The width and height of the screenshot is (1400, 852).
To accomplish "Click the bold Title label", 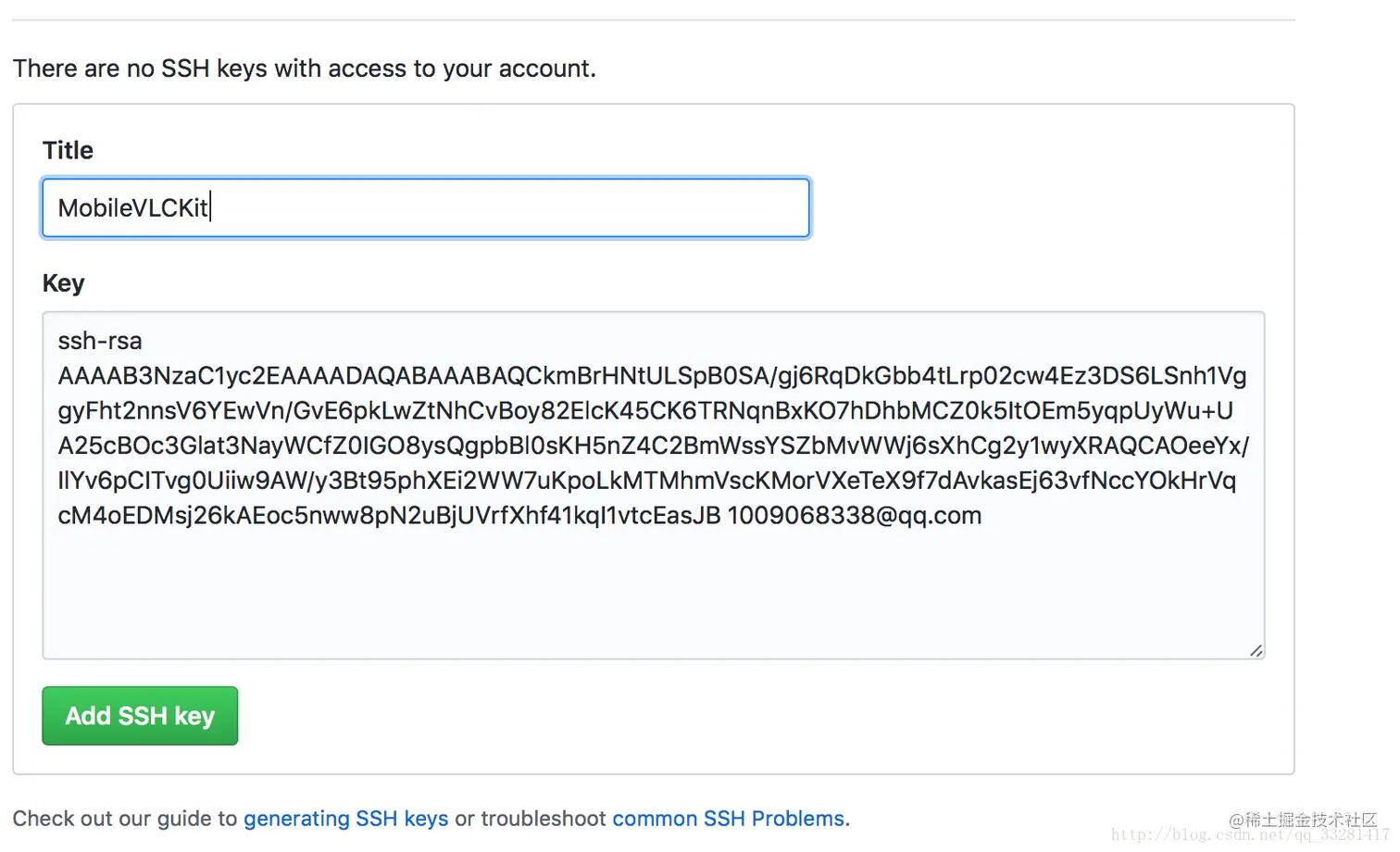I will coord(68,150).
